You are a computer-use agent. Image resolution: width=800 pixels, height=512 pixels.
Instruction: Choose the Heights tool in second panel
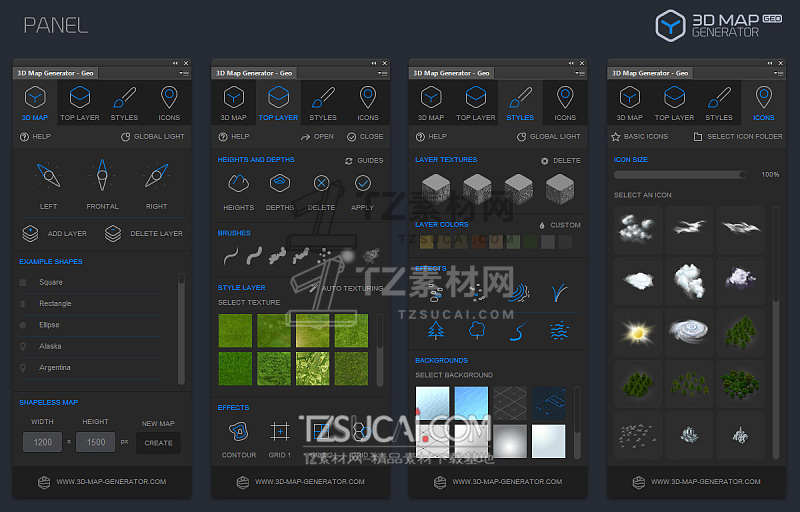pyautogui.click(x=238, y=183)
